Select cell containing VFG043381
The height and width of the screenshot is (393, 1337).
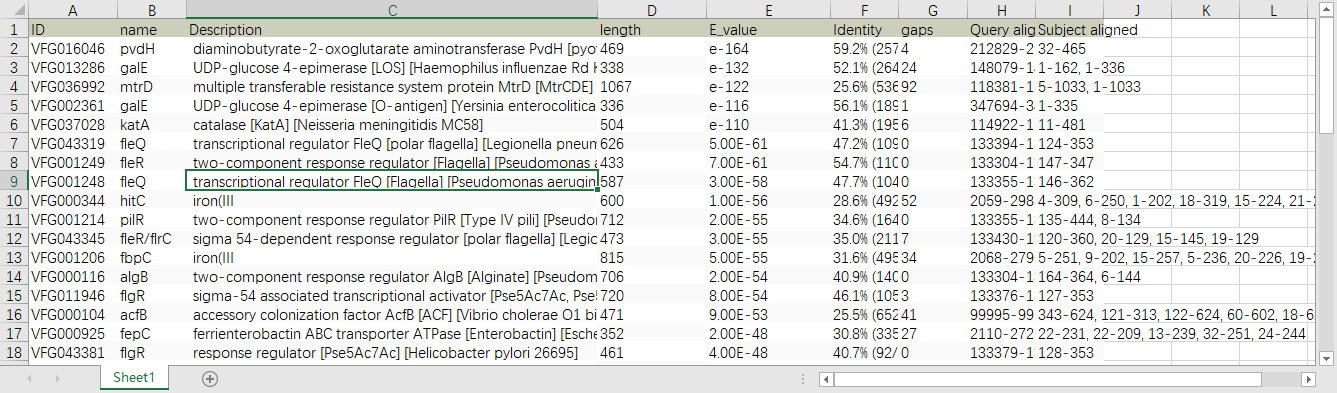point(72,352)
